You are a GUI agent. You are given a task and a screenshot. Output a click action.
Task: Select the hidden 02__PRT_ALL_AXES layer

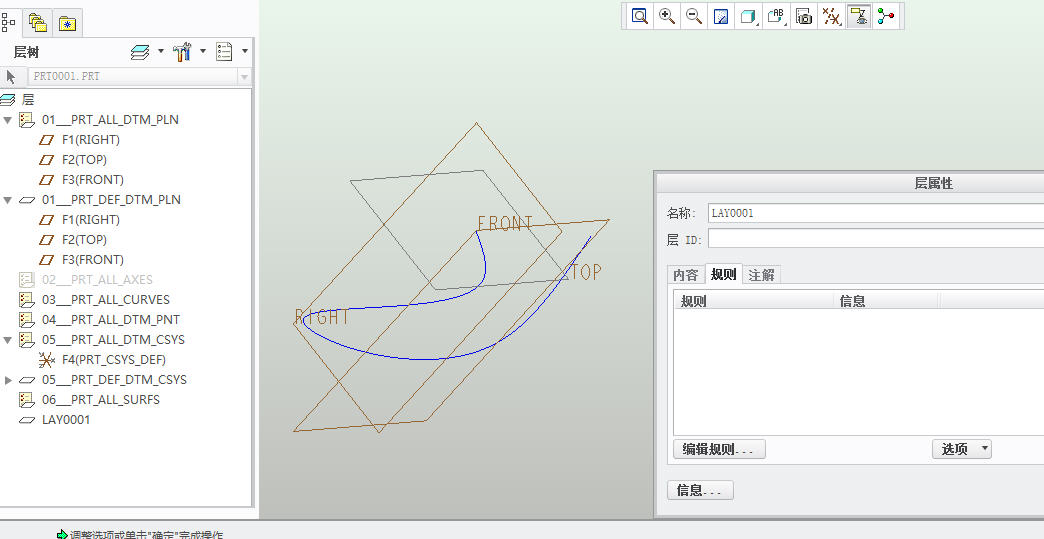pyautogui.click(x=97, y=279)
